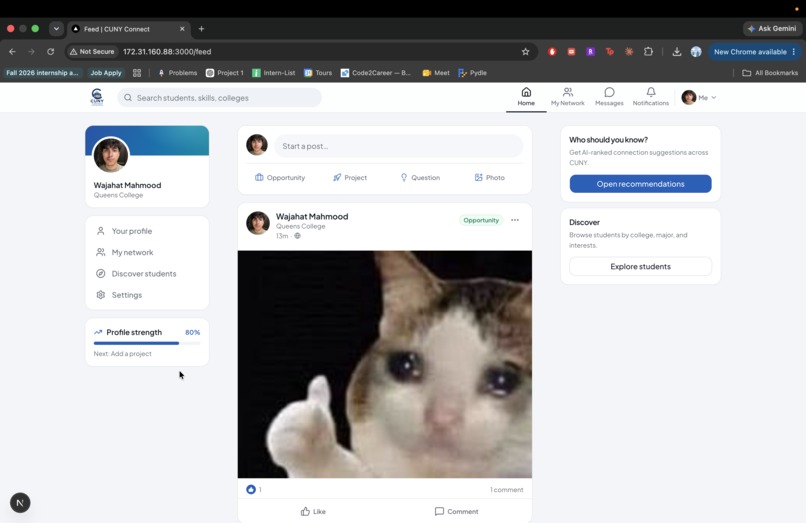This screenshot has width=806, height=523.
Task: Open the Intern-List bookmark
Action: coord(273,73)
